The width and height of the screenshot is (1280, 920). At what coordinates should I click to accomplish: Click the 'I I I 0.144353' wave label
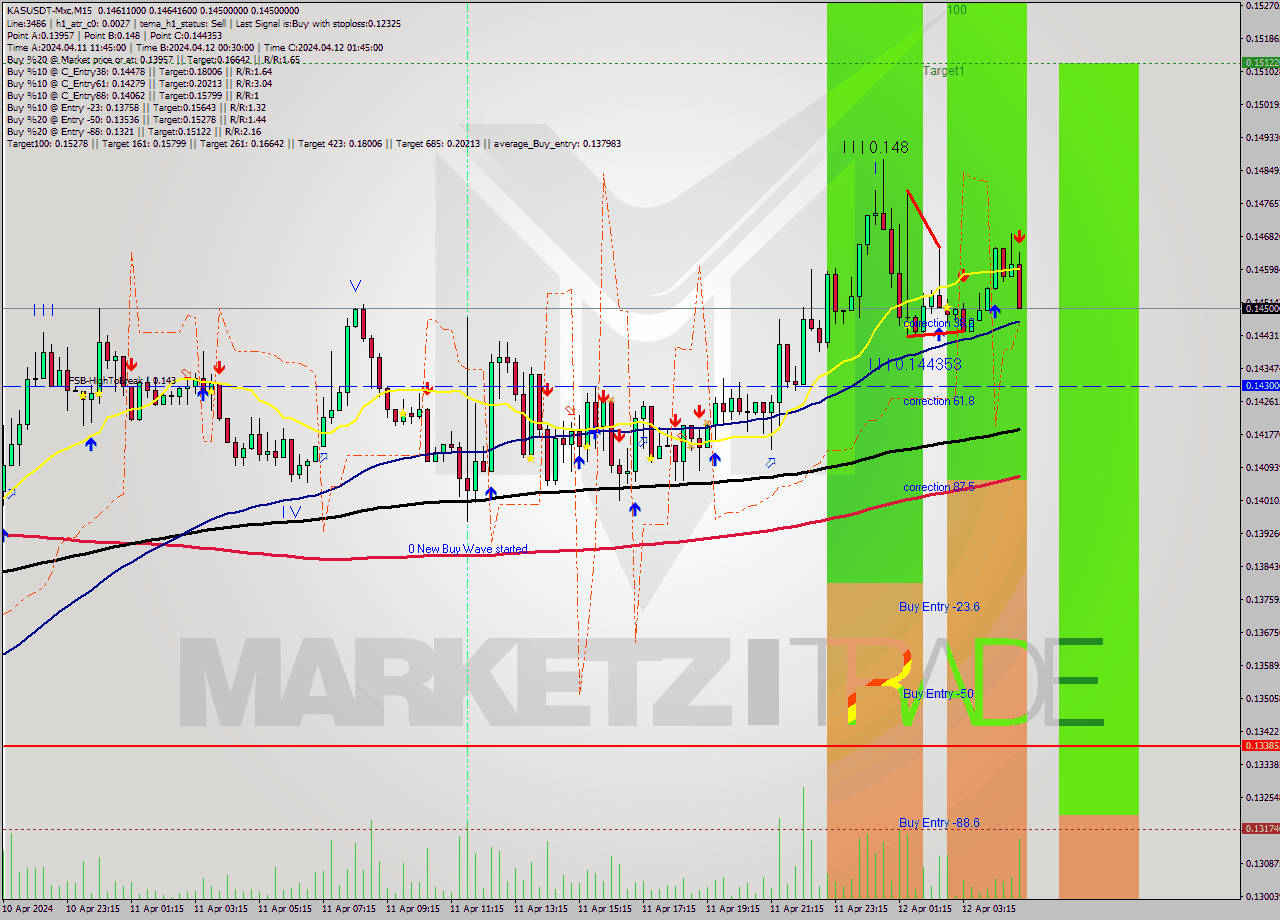point(915,365)
